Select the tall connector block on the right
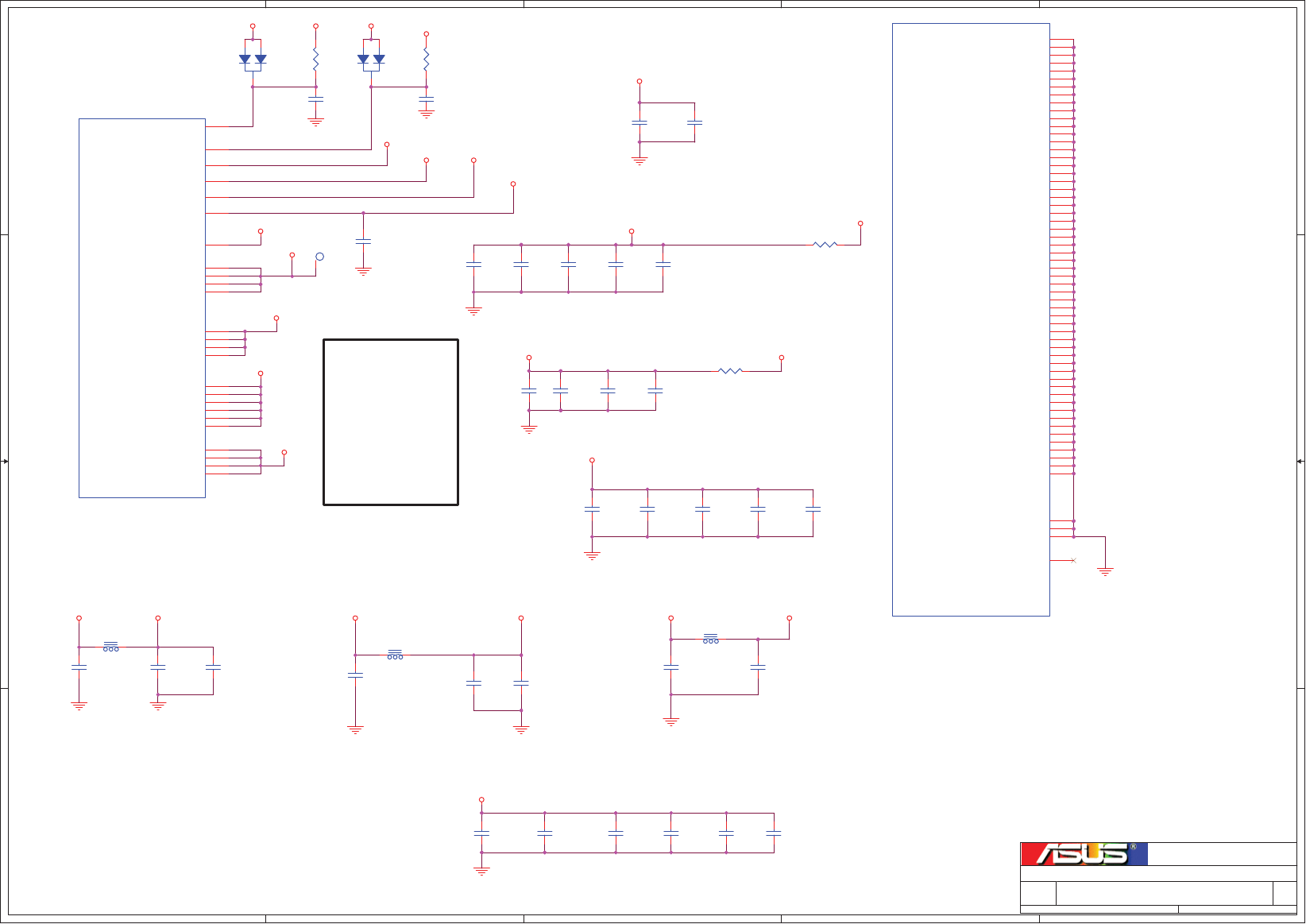1306x924 pixels. (x=971, y=319)
